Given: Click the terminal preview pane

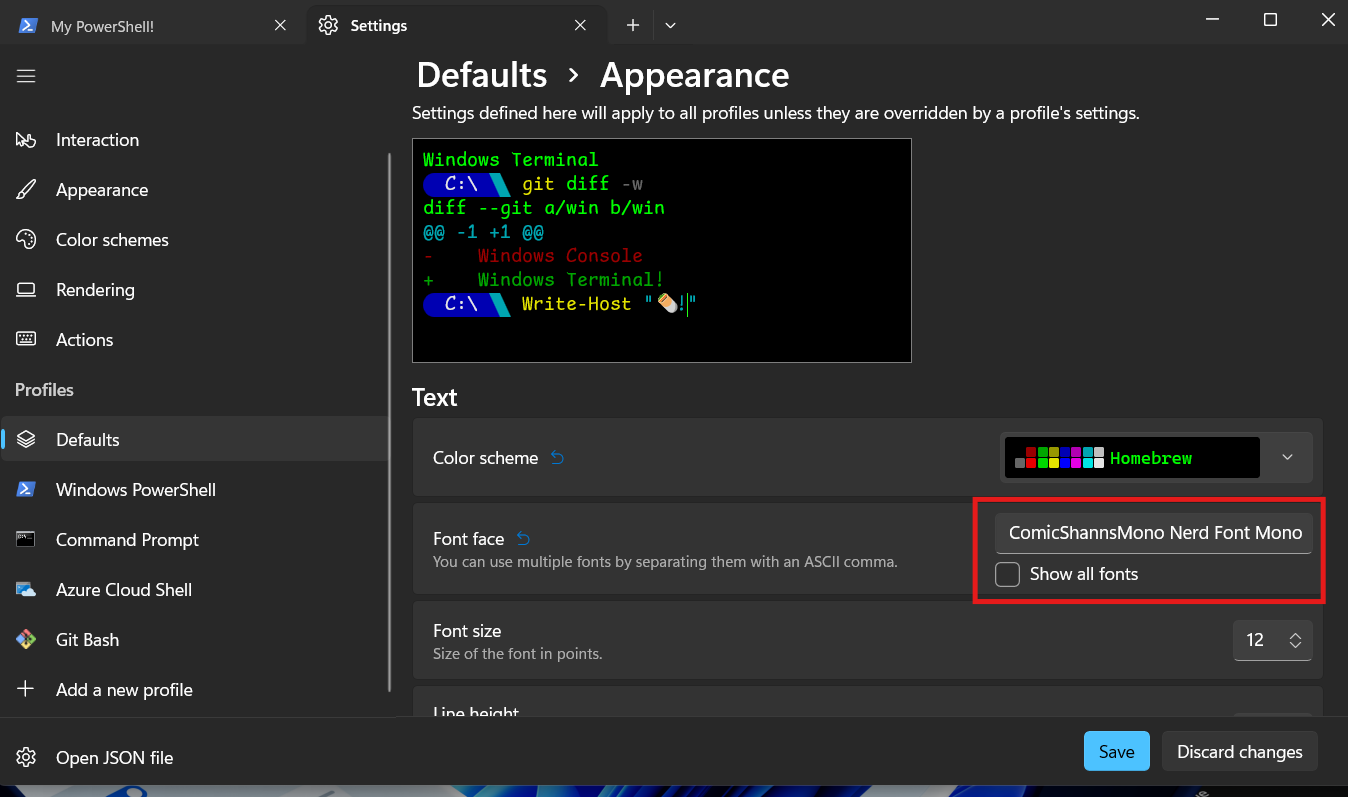Looking at the screenshot, I should [x=662, y=250].
